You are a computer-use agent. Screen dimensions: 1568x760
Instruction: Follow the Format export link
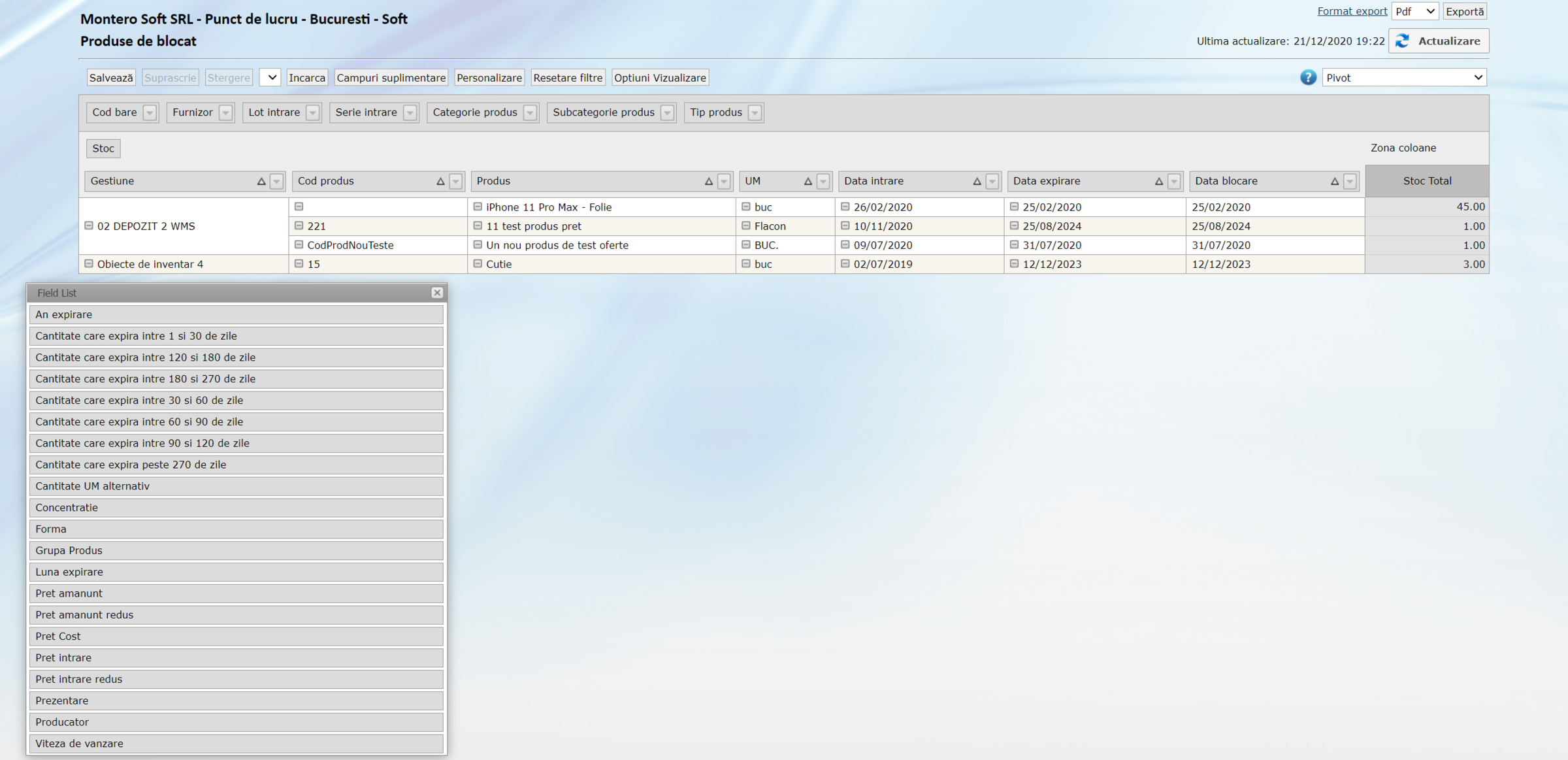[1352, 11]
